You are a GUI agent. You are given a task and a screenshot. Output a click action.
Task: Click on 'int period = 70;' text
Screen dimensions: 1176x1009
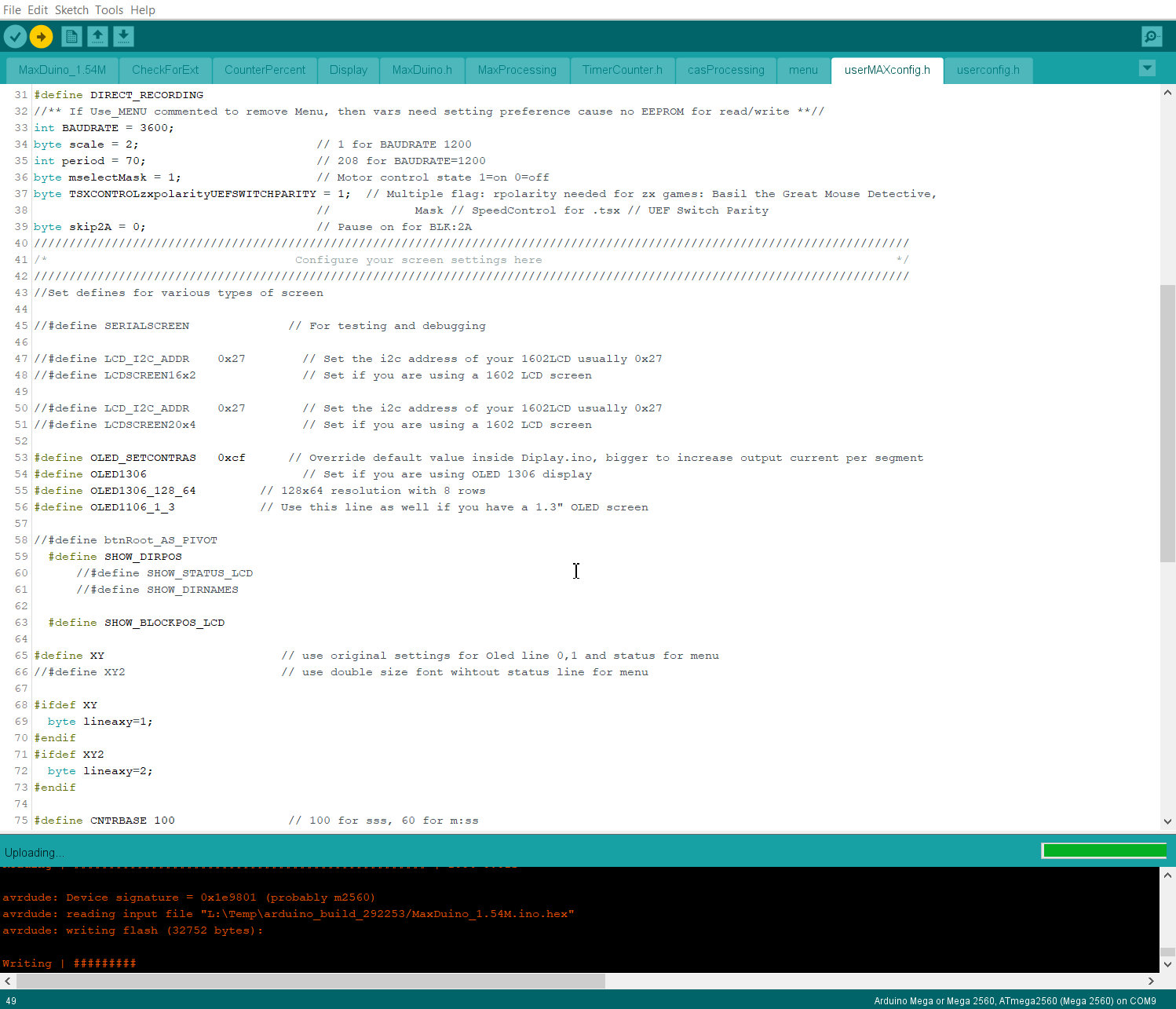(x=89, y=161)
